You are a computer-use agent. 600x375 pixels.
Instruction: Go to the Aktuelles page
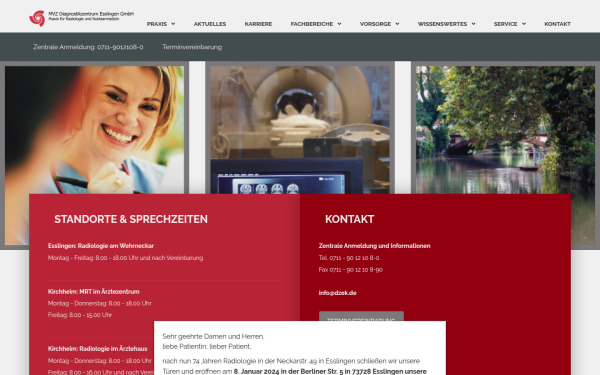(x=210, y=24)
